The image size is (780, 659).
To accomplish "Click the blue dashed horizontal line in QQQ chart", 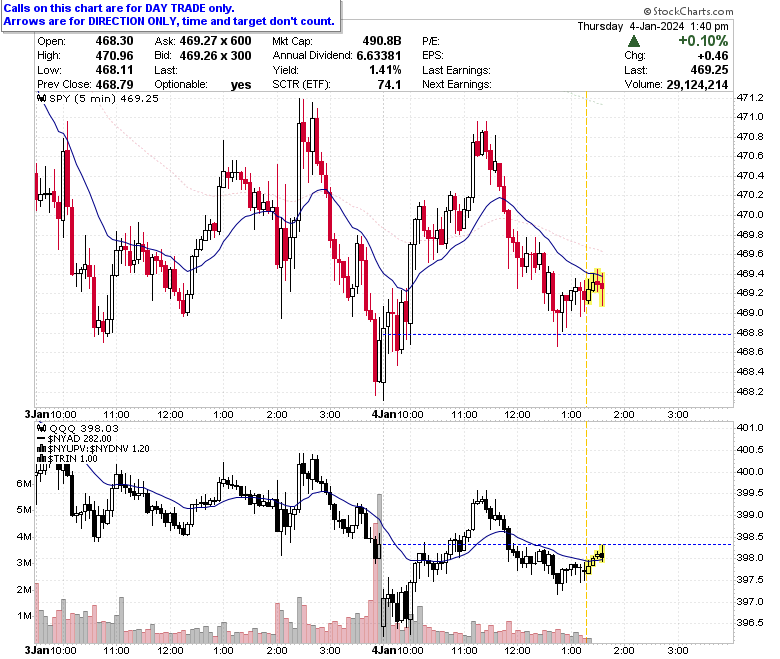I will (557, 544).
